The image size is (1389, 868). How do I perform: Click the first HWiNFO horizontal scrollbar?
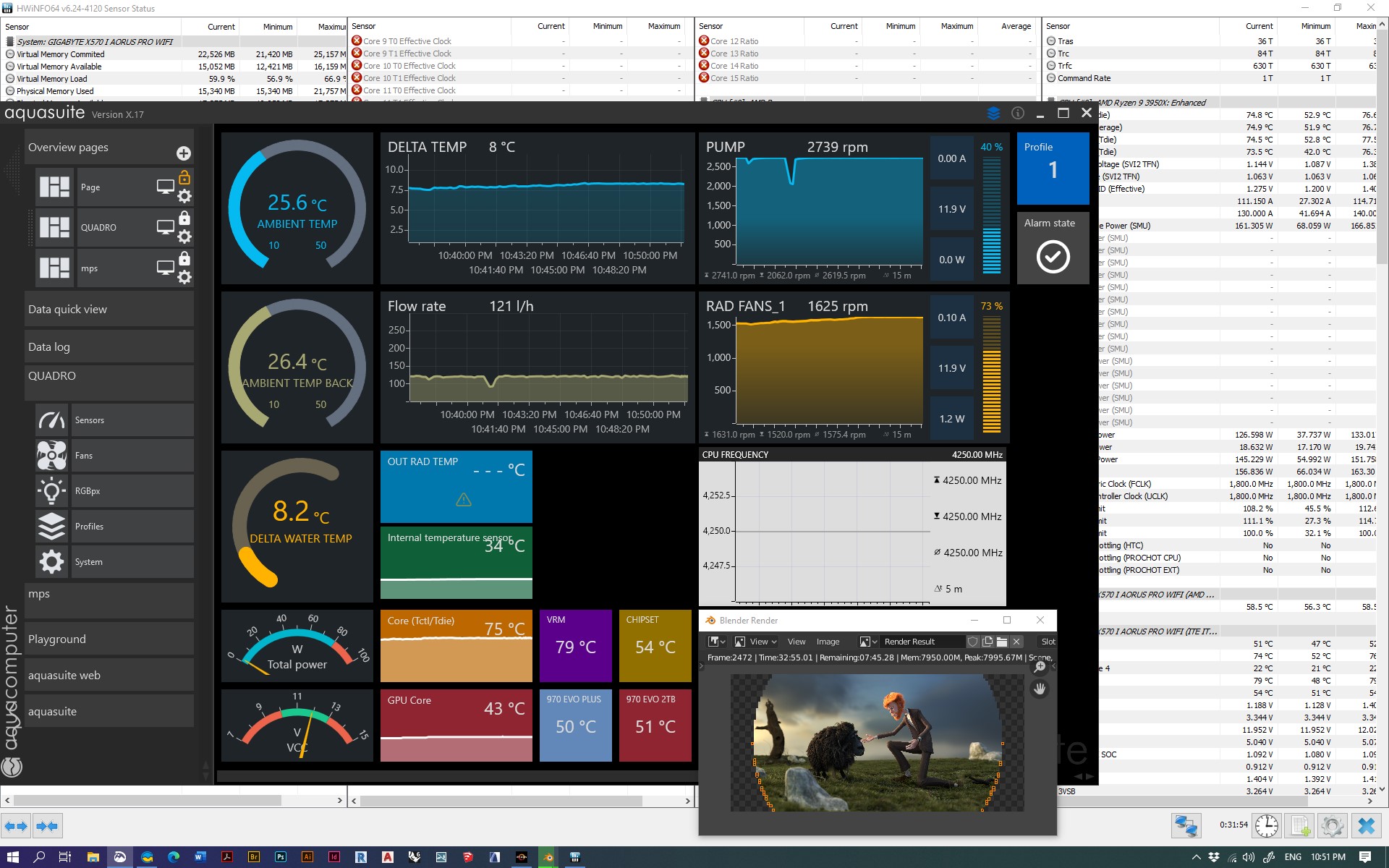[147, 801]
